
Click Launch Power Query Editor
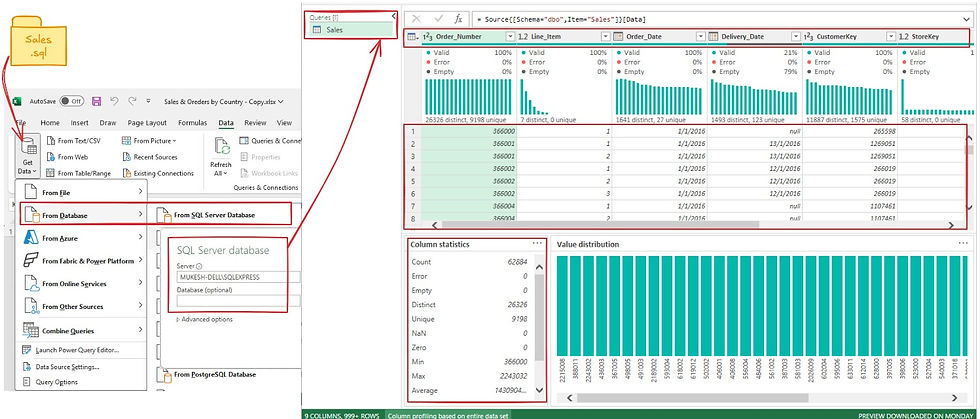71,351
